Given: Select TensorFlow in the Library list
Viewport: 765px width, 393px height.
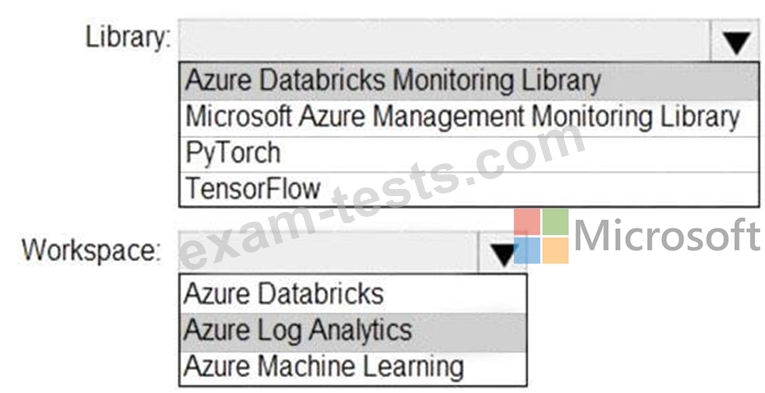Looking at the screenshot, I should [x=469, y=189].
